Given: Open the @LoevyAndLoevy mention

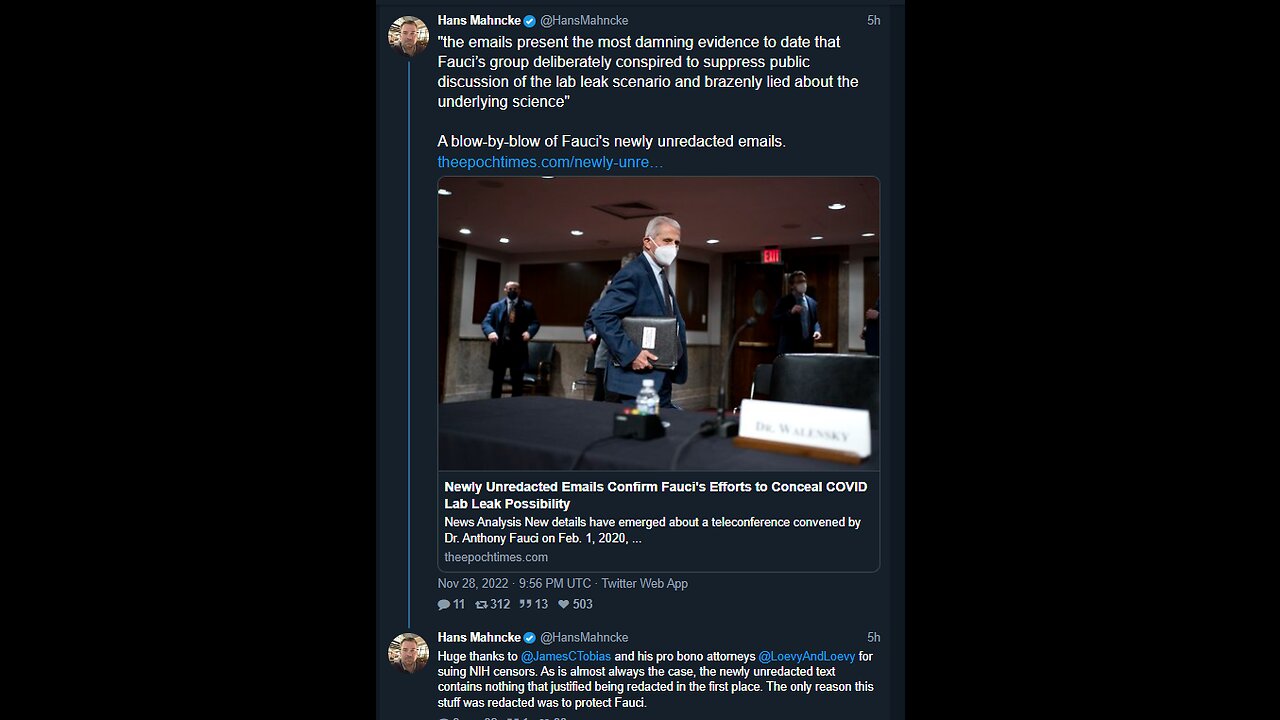Looking at the screenshot, I should click(x=806, y=657).
